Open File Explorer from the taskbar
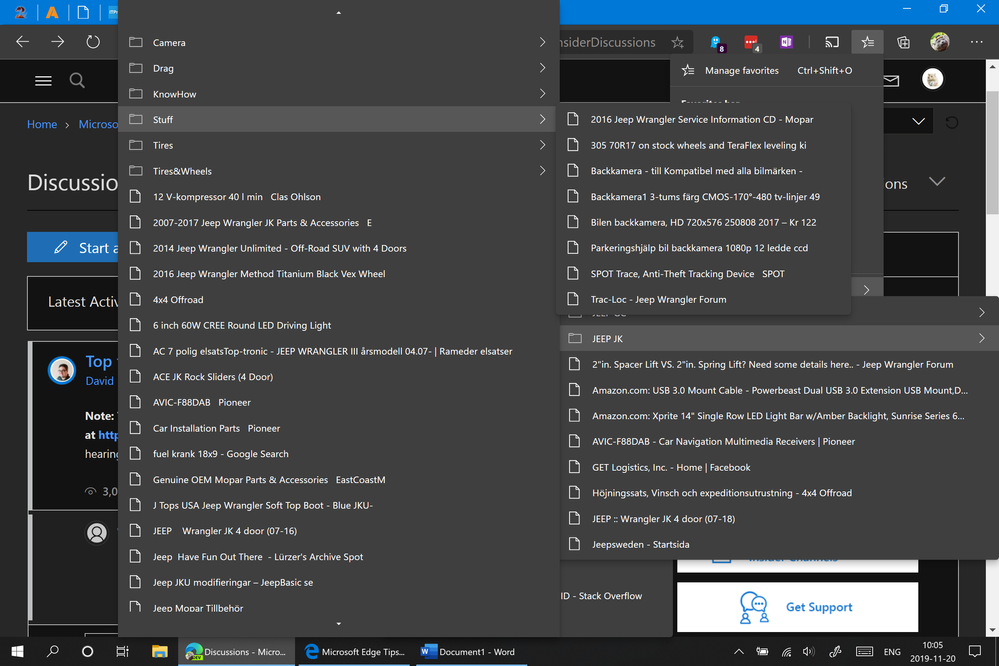The height and width of the screenshot is (666, 999). [x=159, y=651]
